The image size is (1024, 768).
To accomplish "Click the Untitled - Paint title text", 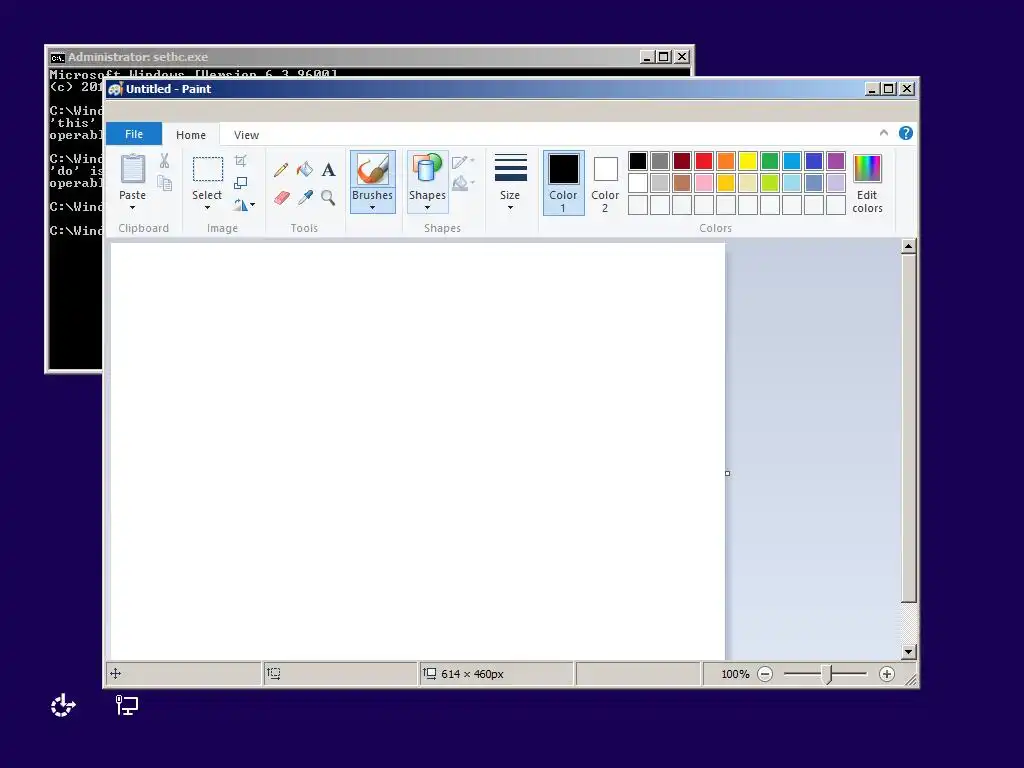I will 168,89.
